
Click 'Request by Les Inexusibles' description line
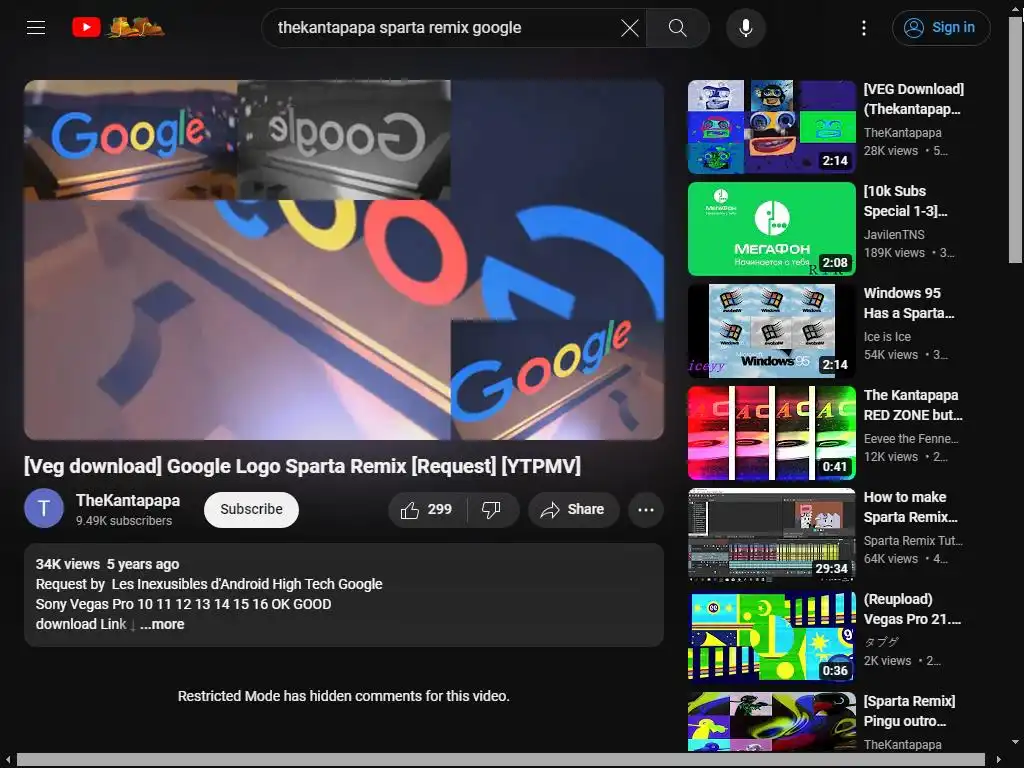tap(209, 584)
